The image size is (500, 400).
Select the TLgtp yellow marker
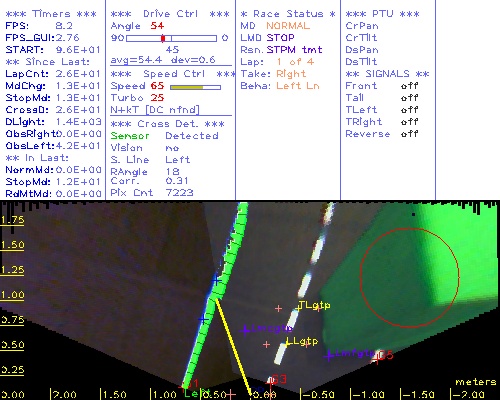[314, 305]
